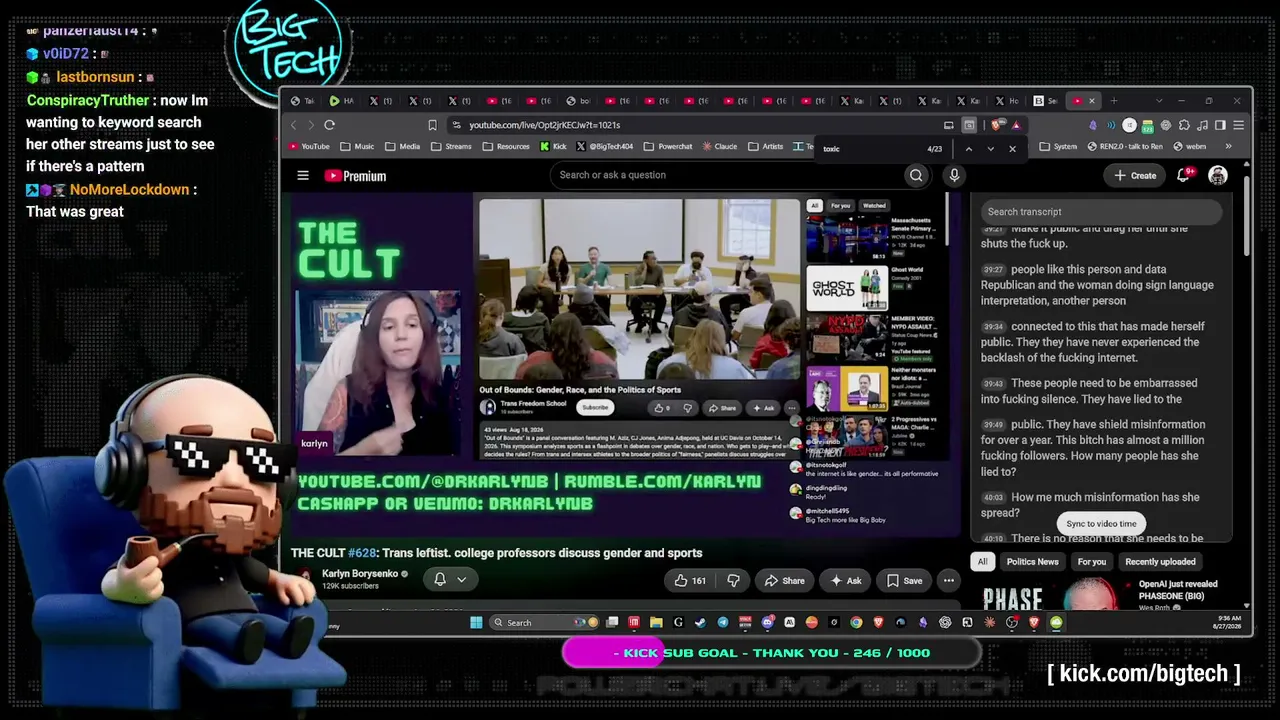This screenshot has height=720, width=1280.
Task: Toggle the notification bell for Karlyn Borysenko
Action: point(439,580)
